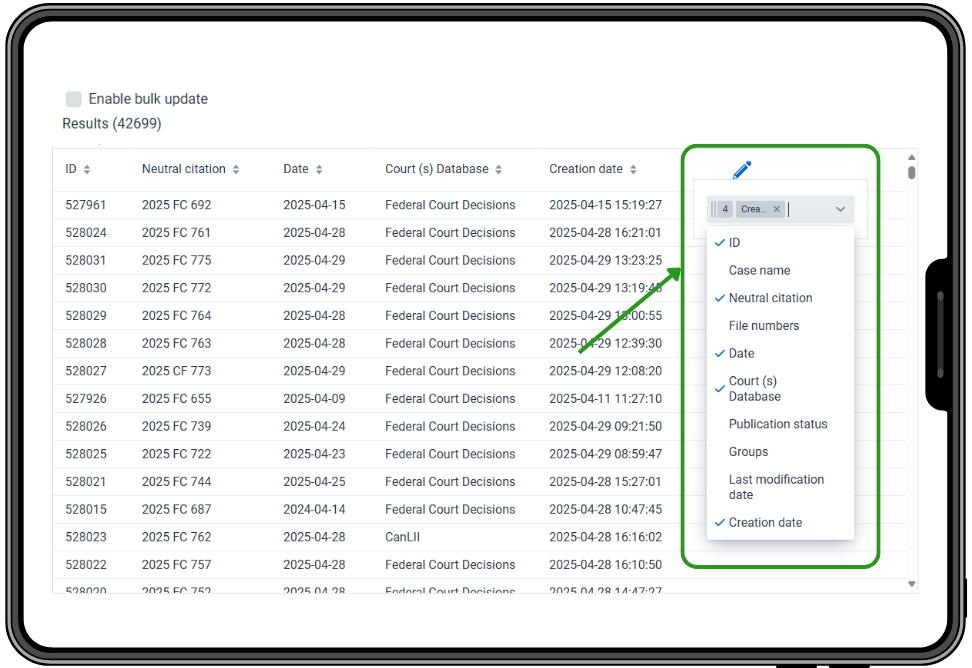
Task: Check Case name column option
Action: [759, 271]
